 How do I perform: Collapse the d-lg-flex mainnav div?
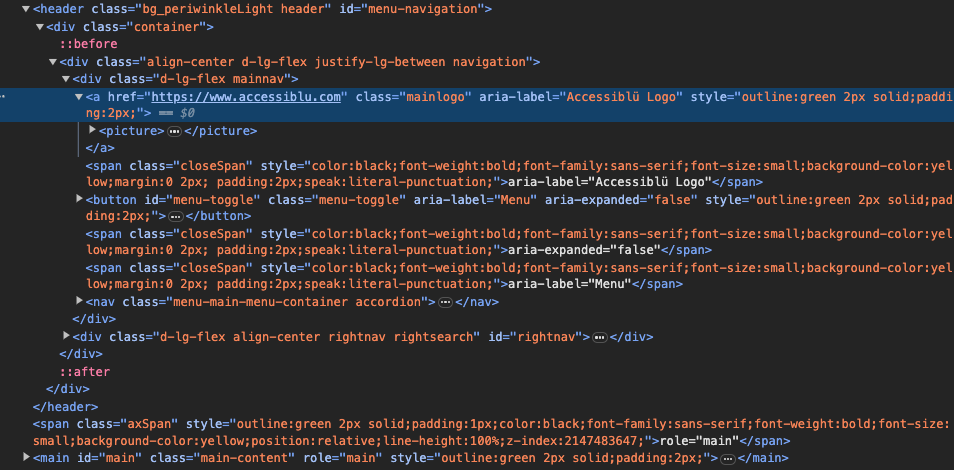66,79
